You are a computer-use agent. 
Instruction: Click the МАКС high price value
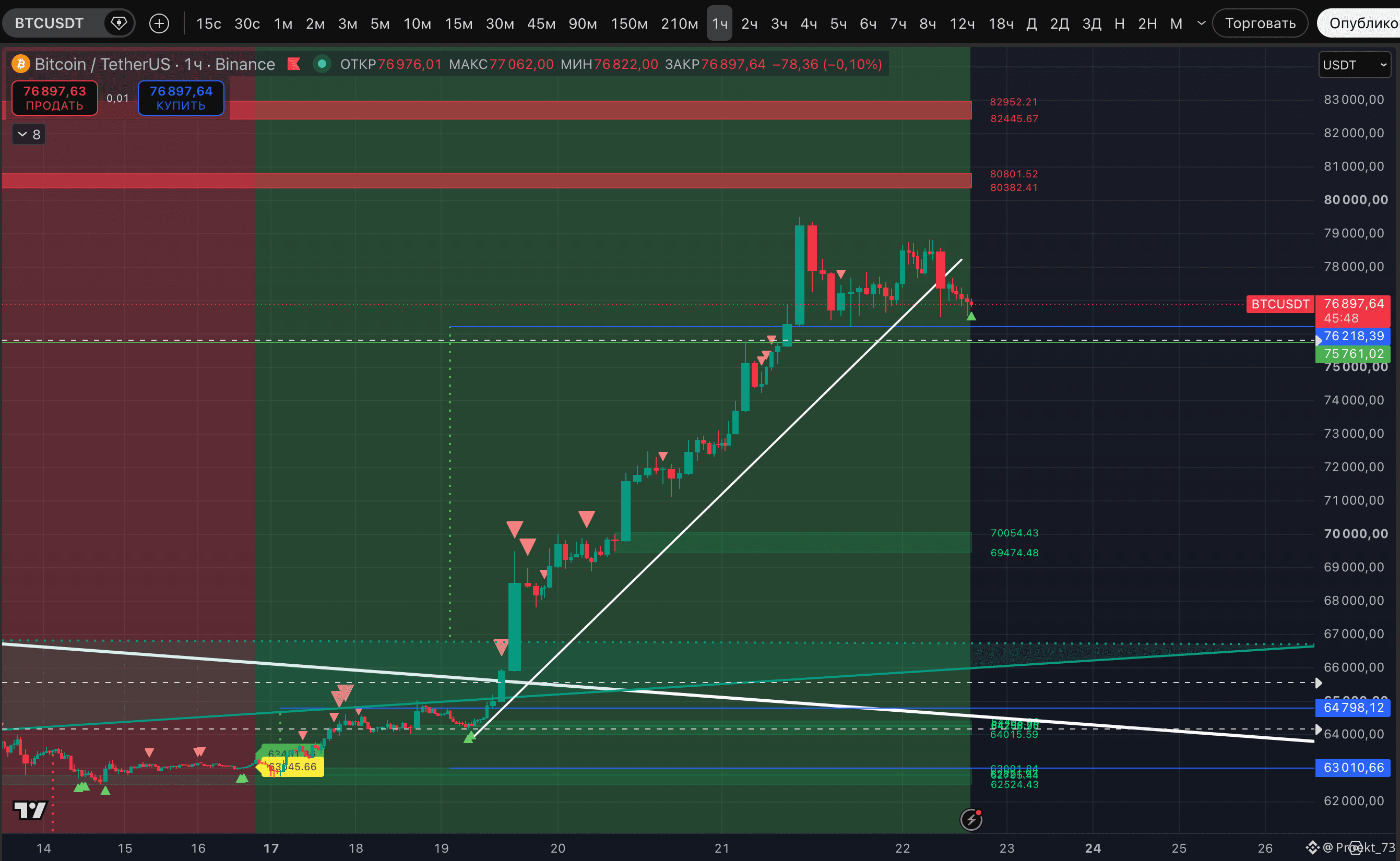(x=521, y=64)
